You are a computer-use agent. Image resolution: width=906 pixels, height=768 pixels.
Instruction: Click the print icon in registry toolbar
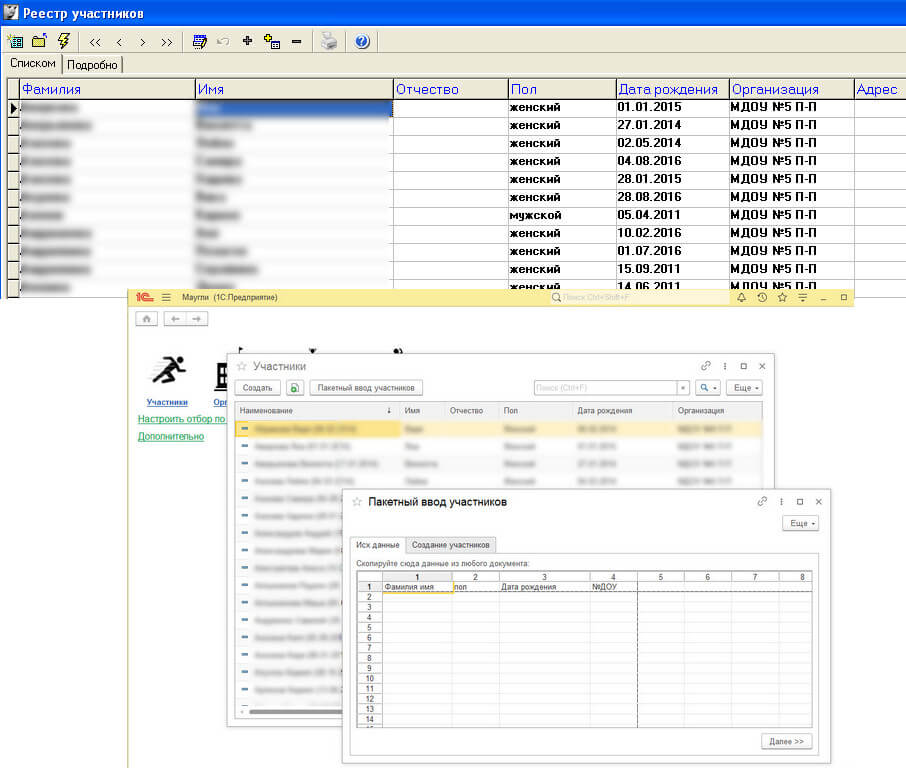[x=328, y=41]
